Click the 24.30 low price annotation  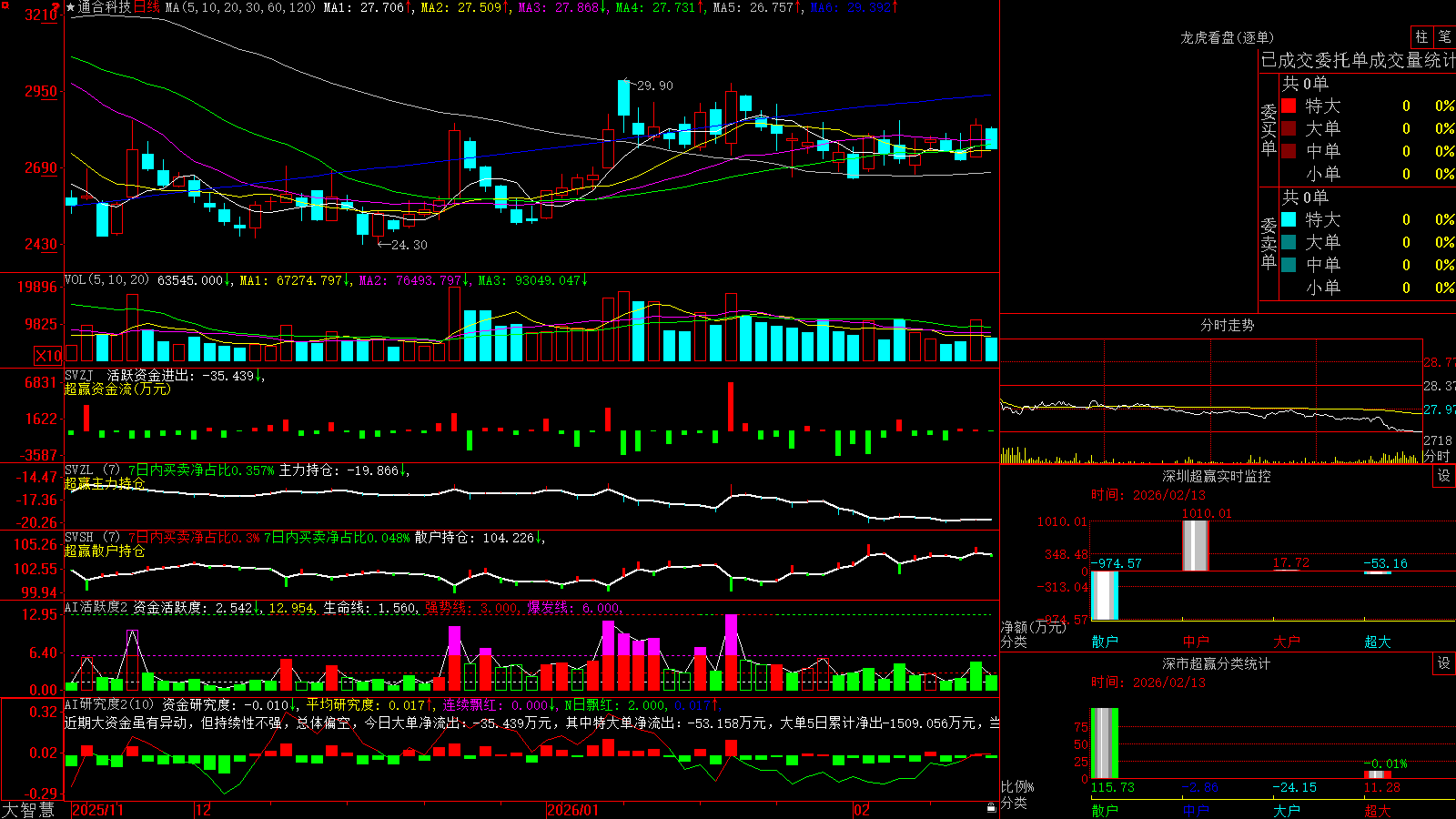(x=409, y=245)
